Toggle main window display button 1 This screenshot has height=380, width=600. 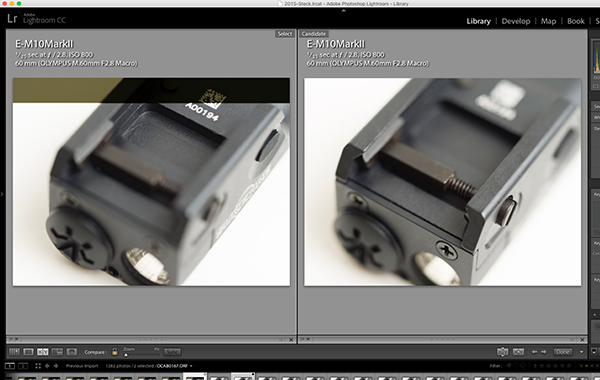[x=10, y=366]
